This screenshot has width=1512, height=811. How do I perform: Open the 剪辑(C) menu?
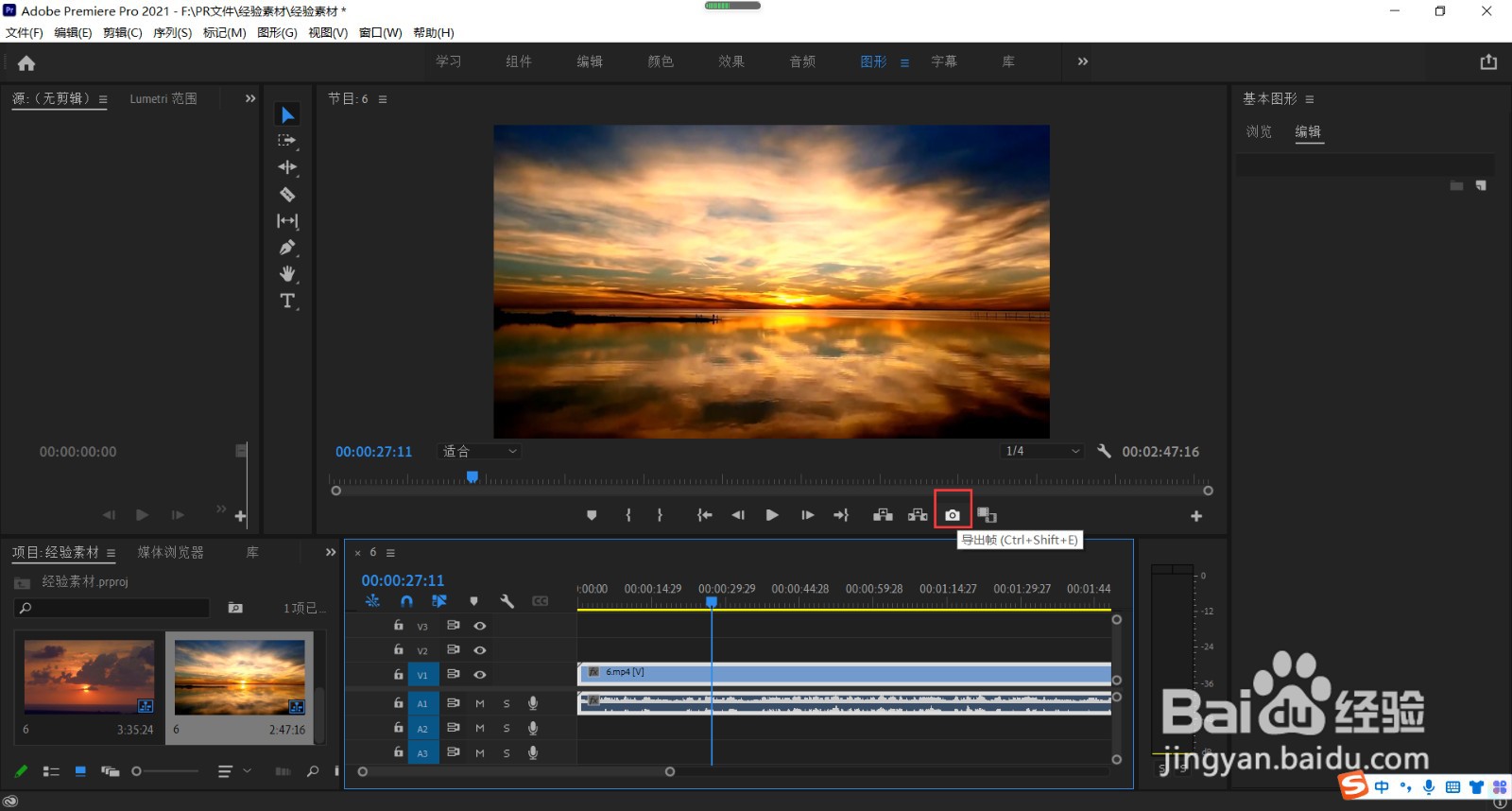[122, 32]
